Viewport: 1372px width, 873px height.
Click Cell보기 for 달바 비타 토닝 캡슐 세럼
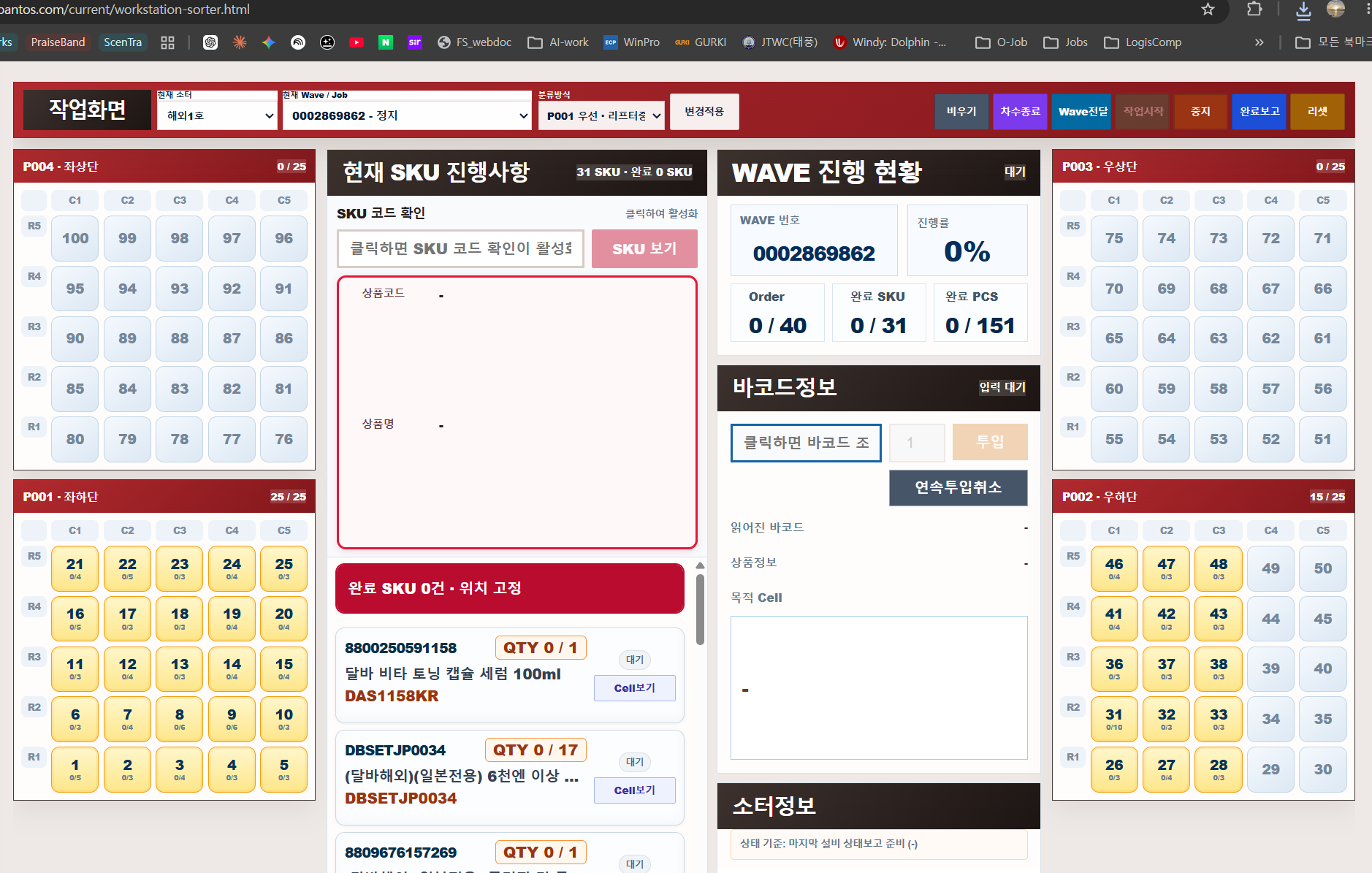pyautogui.click(x=634, y=688)
